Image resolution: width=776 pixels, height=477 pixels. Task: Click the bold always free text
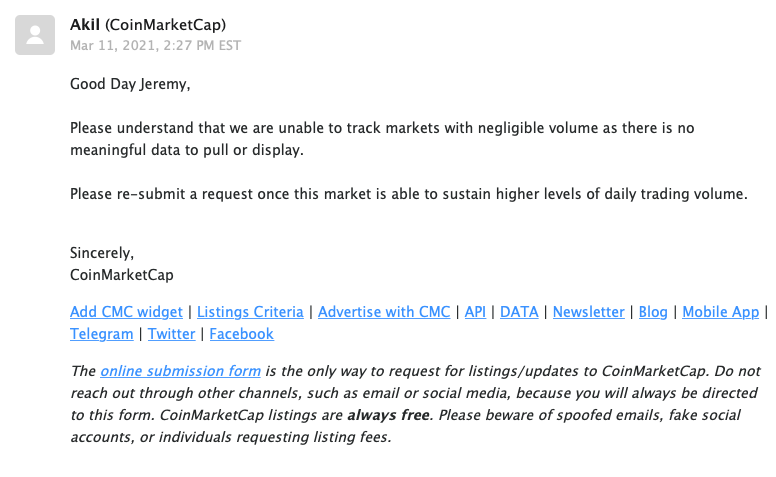(x=388, y=415)
